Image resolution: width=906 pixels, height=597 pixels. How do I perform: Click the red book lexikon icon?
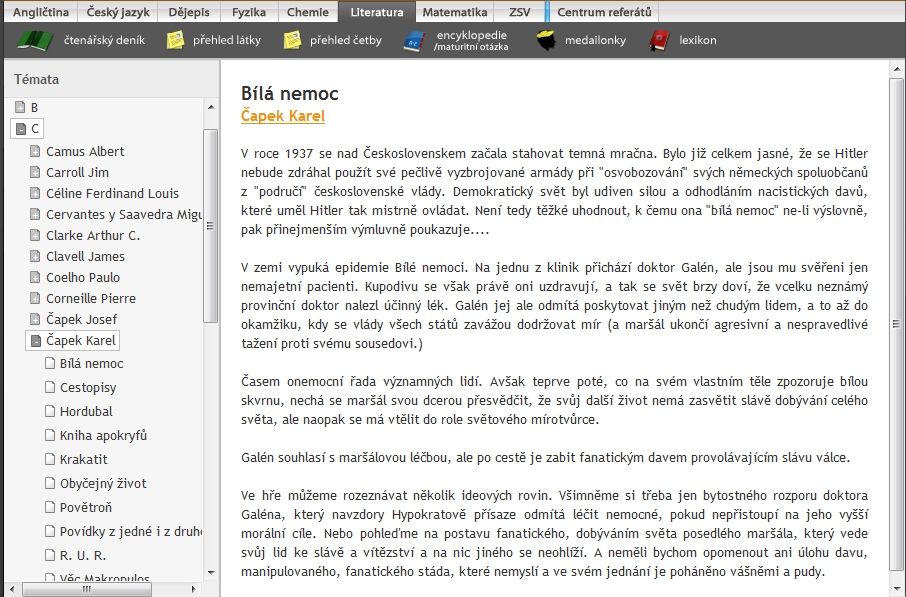point(658,40)
